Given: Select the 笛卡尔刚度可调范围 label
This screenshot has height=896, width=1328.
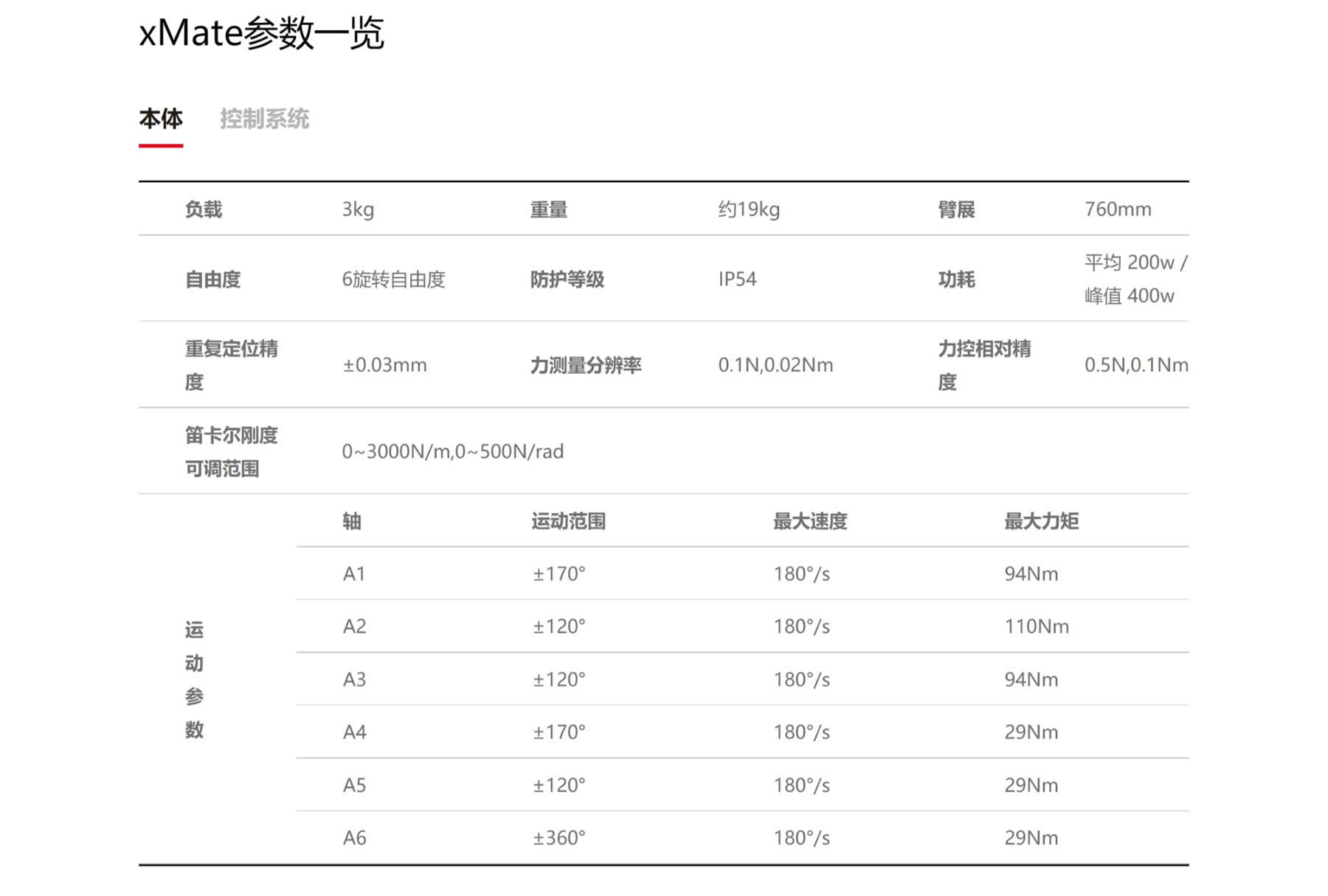Looking at the screenshot, I should 232,451.
